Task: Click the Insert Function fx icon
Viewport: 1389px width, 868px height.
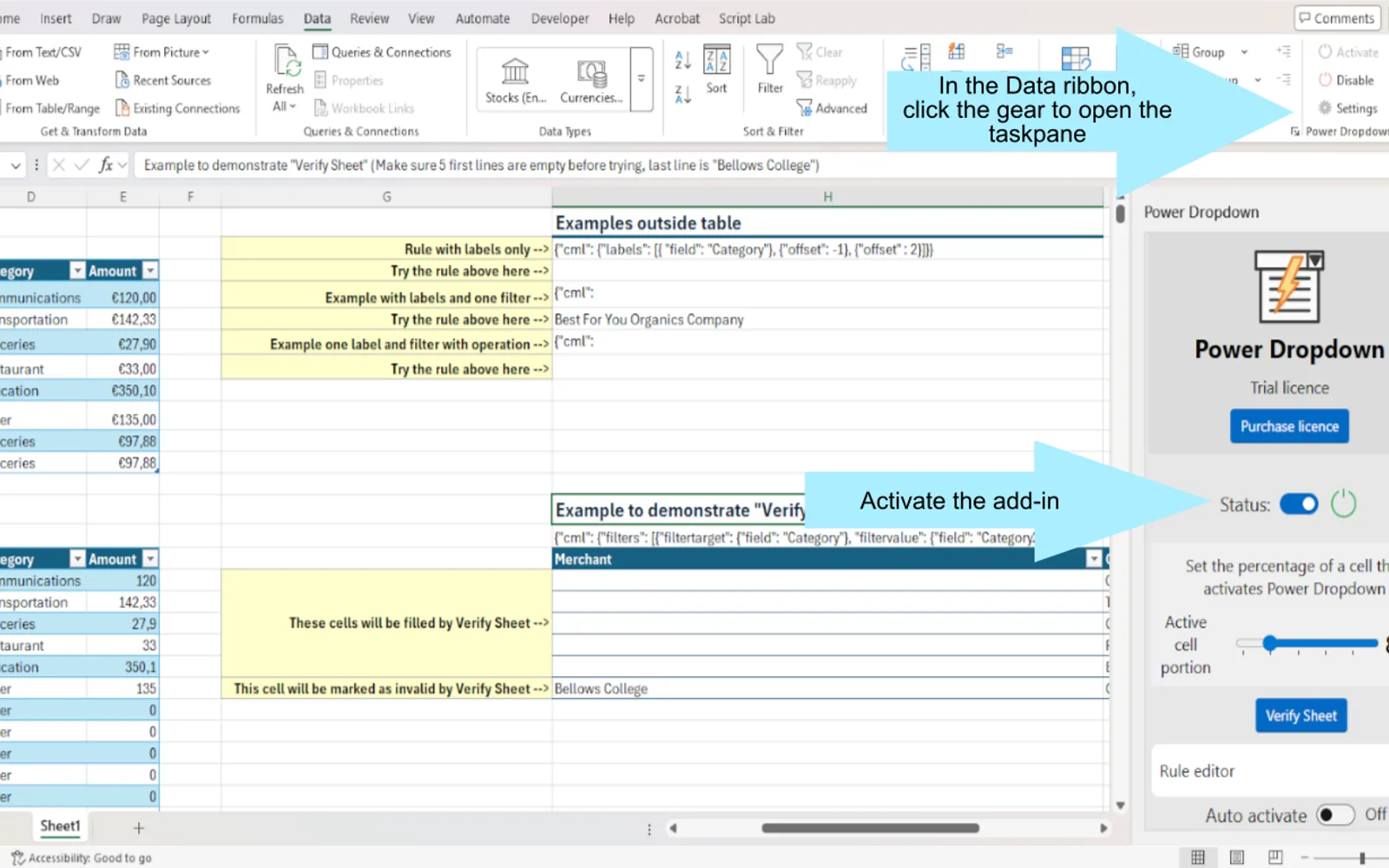Action: tap(106, 165)
